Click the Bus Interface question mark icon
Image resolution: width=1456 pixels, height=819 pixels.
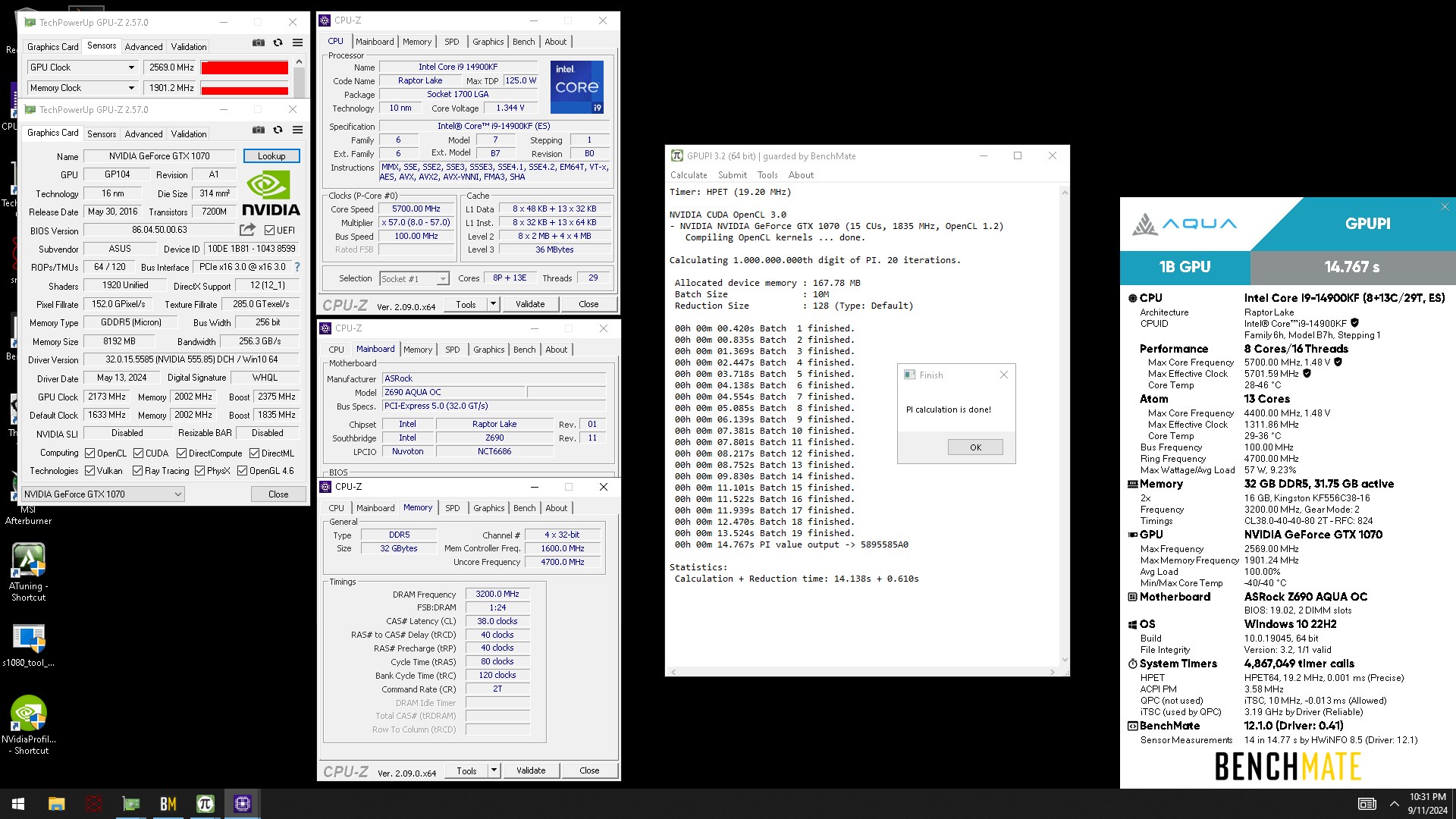pos(297,267)
